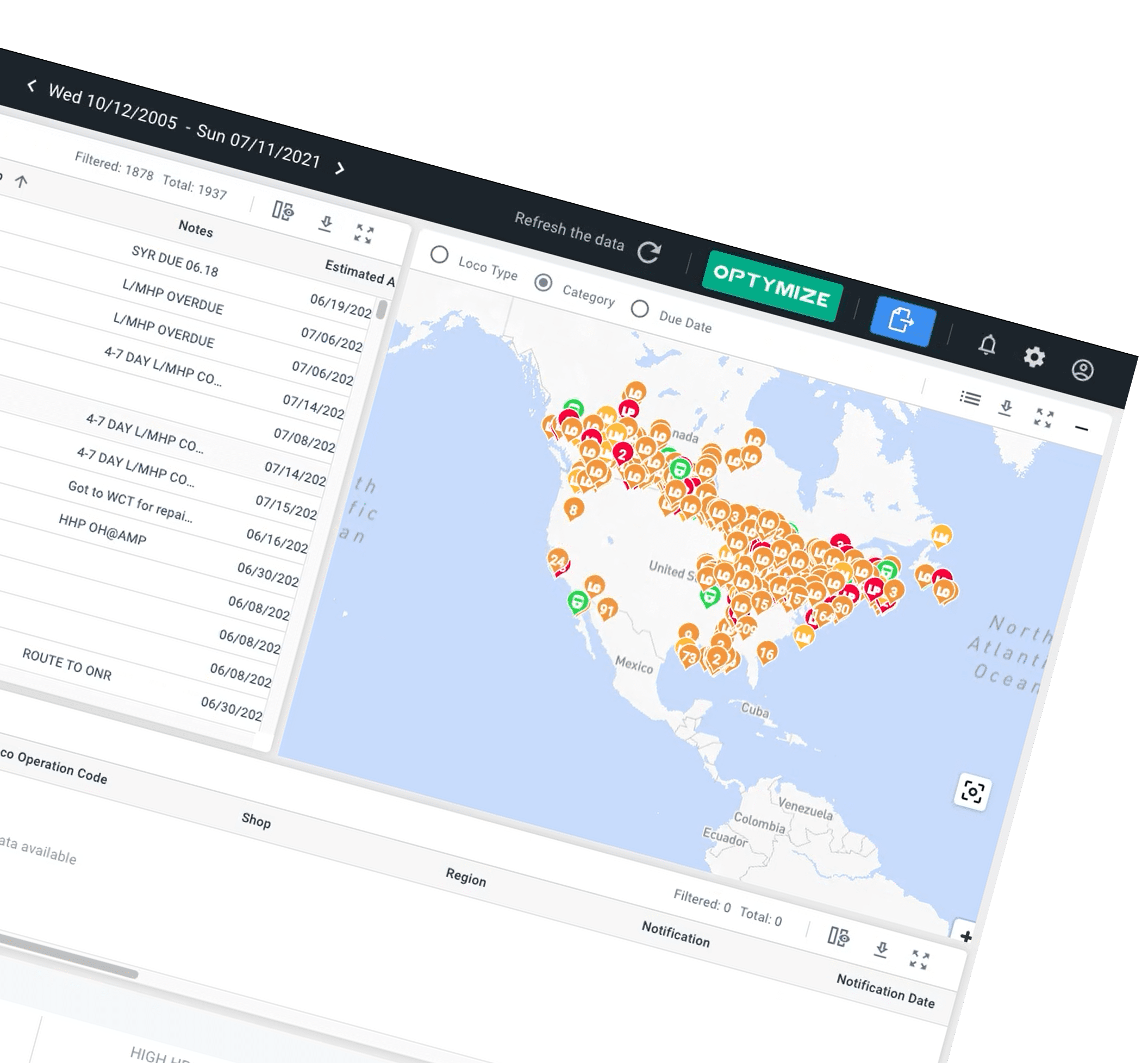Download the map panel data
The image size is (1148, 1063).
1005,408
